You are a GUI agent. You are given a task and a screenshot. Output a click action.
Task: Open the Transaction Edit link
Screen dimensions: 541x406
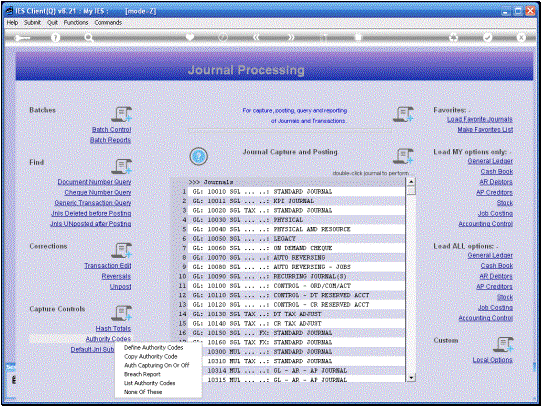click(x=108, y=265)
